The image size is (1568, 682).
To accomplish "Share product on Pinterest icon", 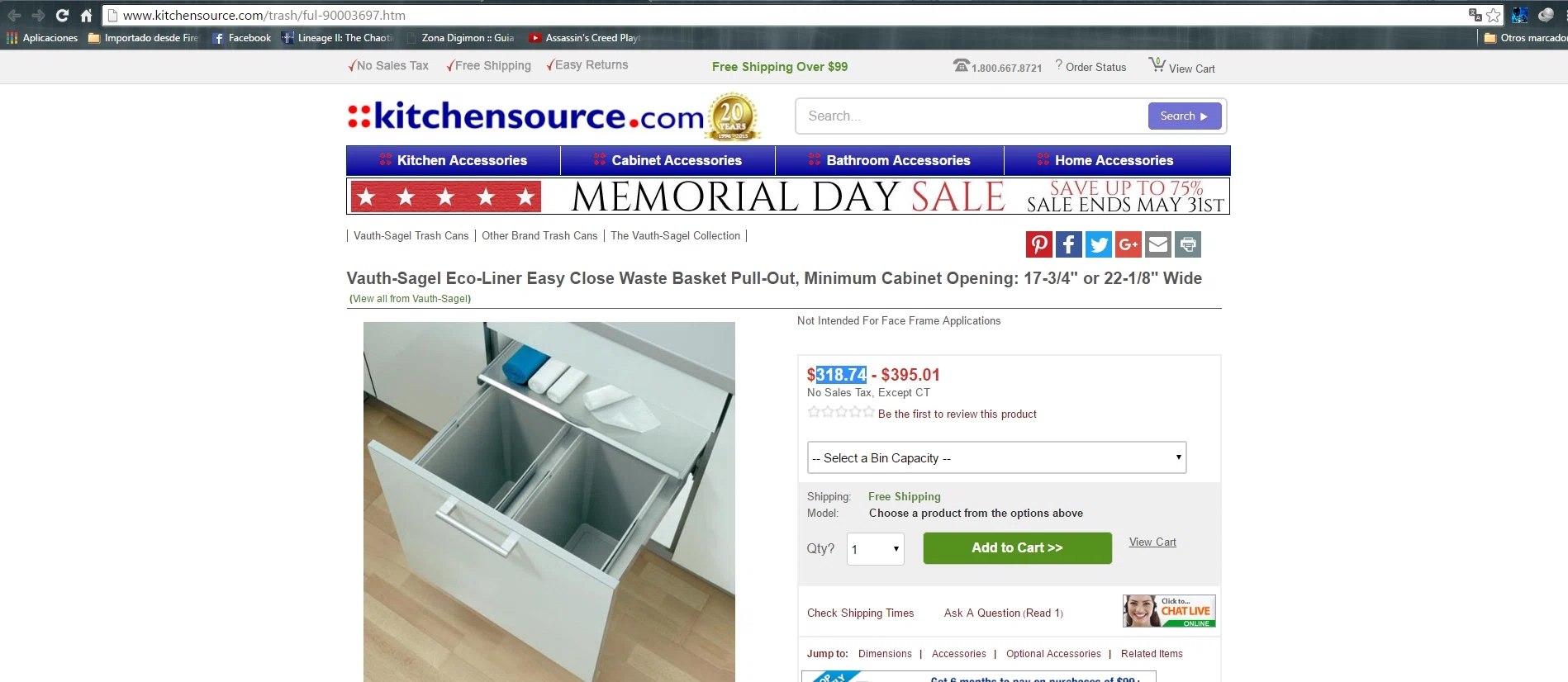I will [x=1038, y=244].
